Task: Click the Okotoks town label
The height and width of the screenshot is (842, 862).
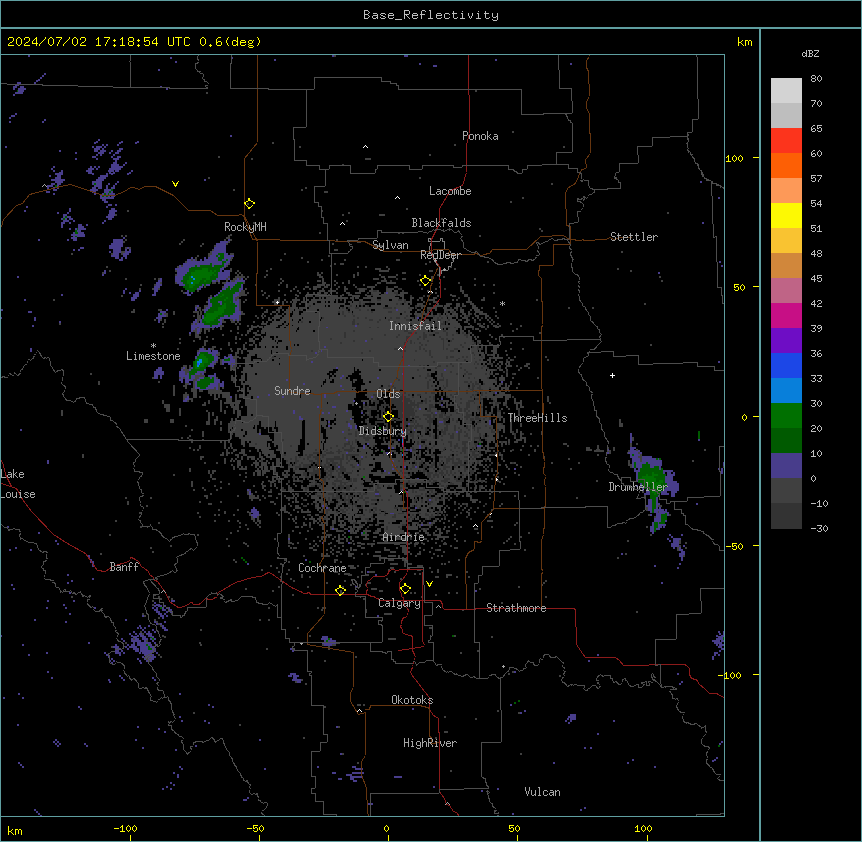Action: [412, 700]
